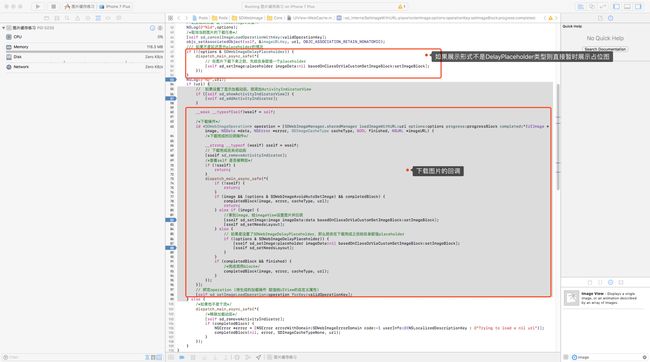Toggle the library grid view button
Screen dimensions: 650x362
point(565,357)
